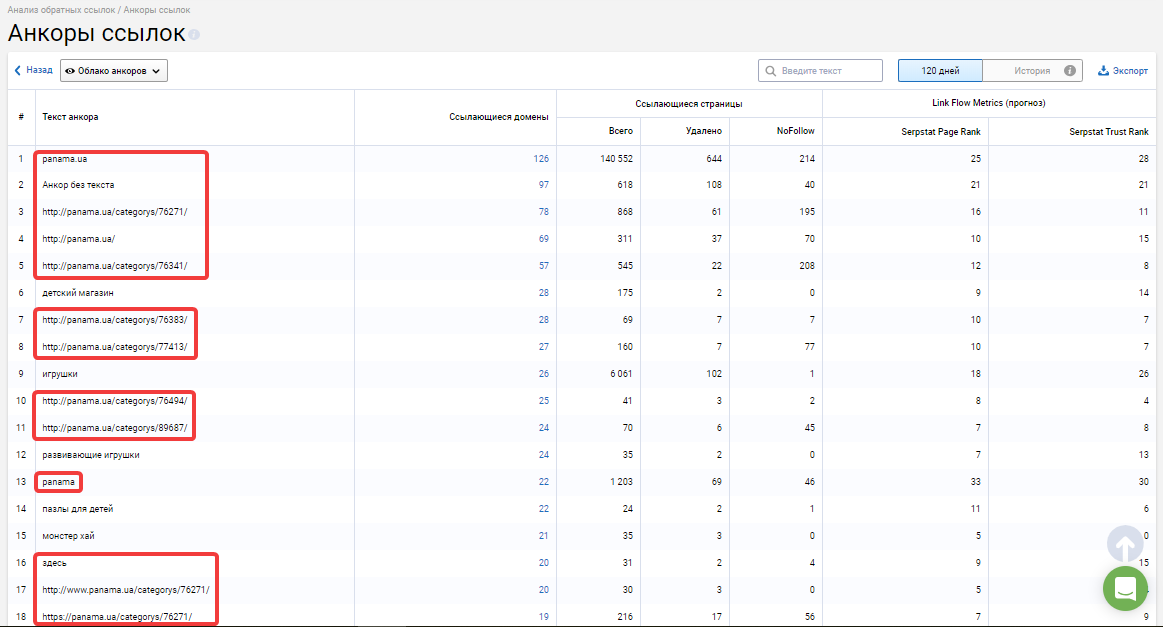Click the scroll-to-top arrow button

point(1125,545)
